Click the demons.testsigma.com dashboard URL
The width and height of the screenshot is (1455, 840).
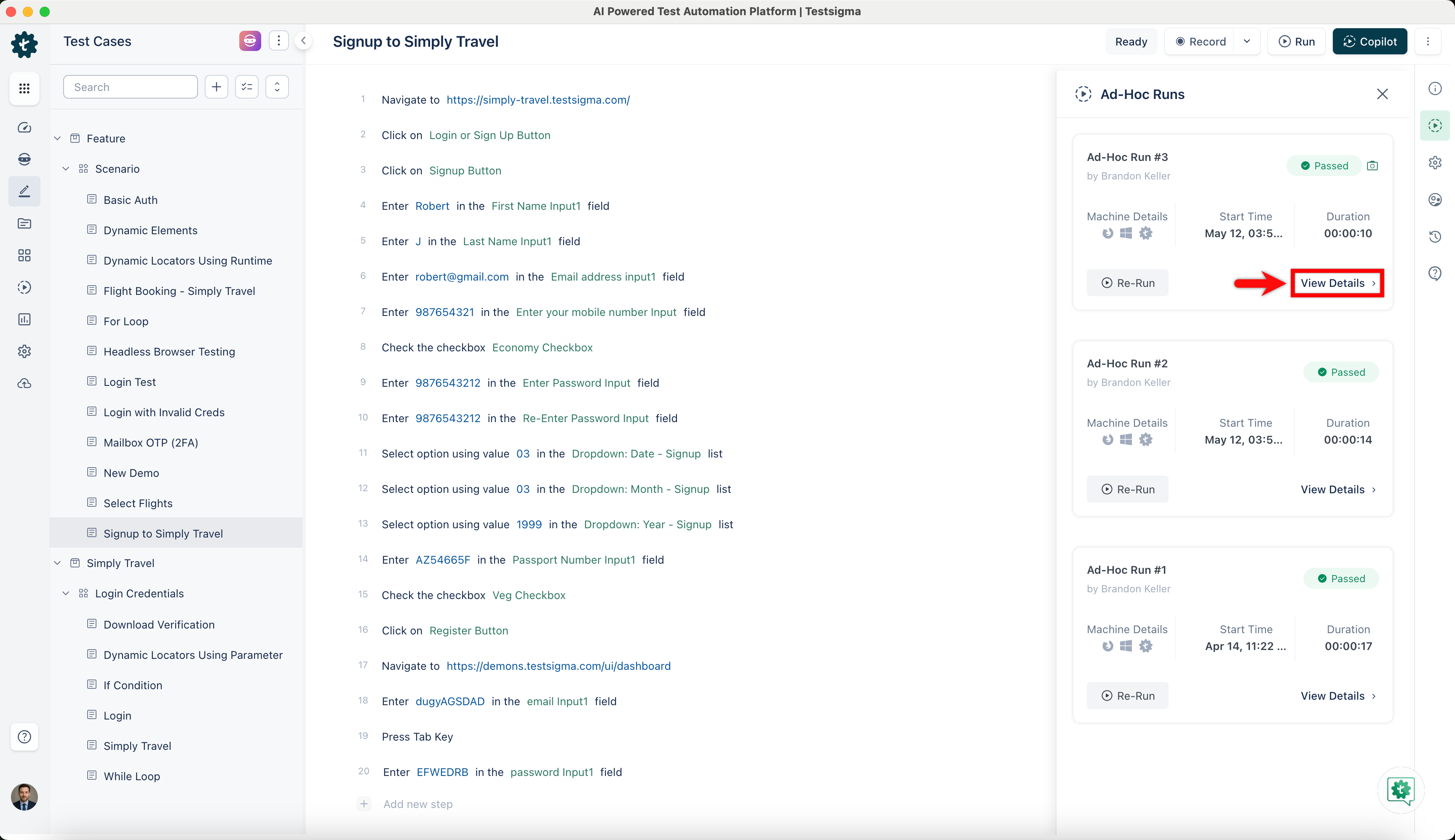[x=559, y=666]
